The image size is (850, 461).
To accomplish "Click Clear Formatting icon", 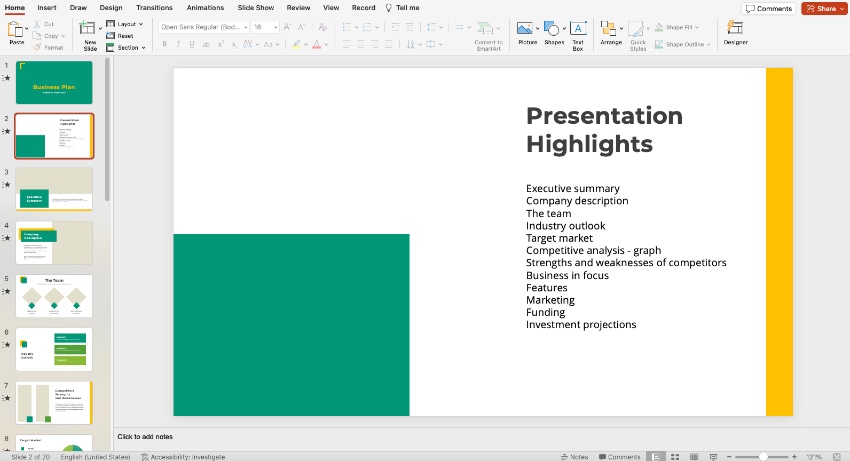I will tap(323, 27).
